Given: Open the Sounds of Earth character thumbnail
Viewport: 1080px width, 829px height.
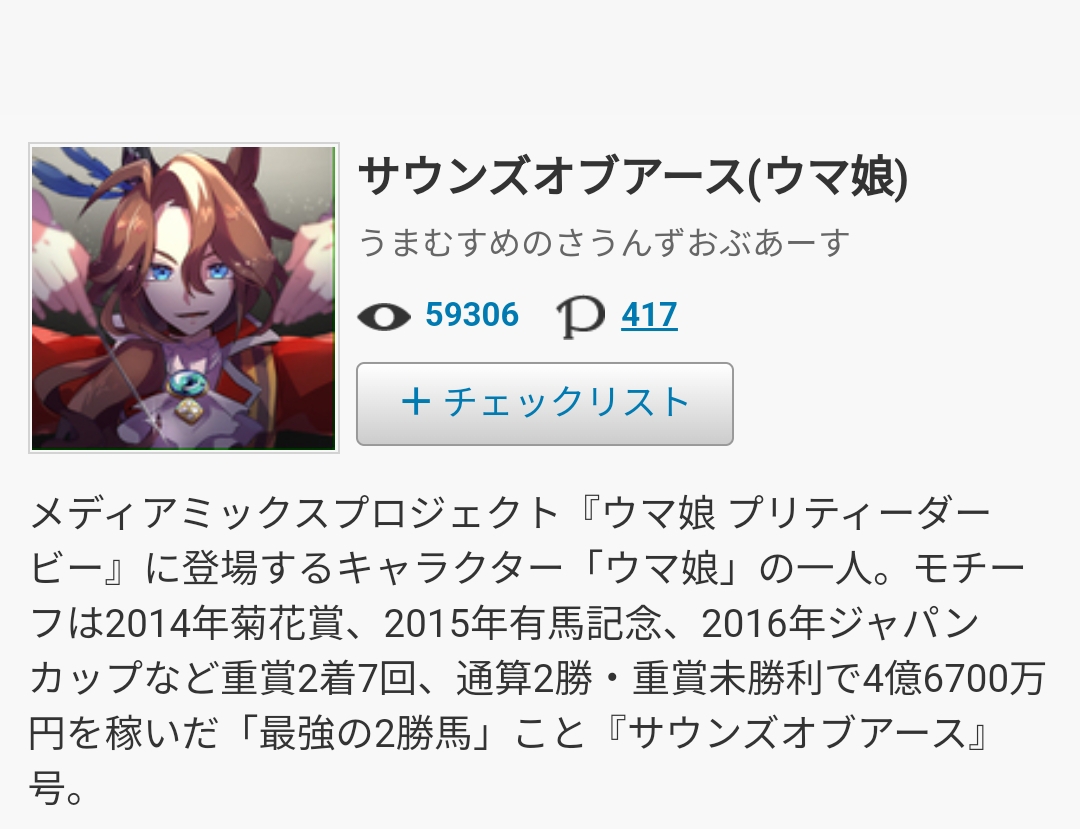Looking at the screenshot, I should (184, 298).
